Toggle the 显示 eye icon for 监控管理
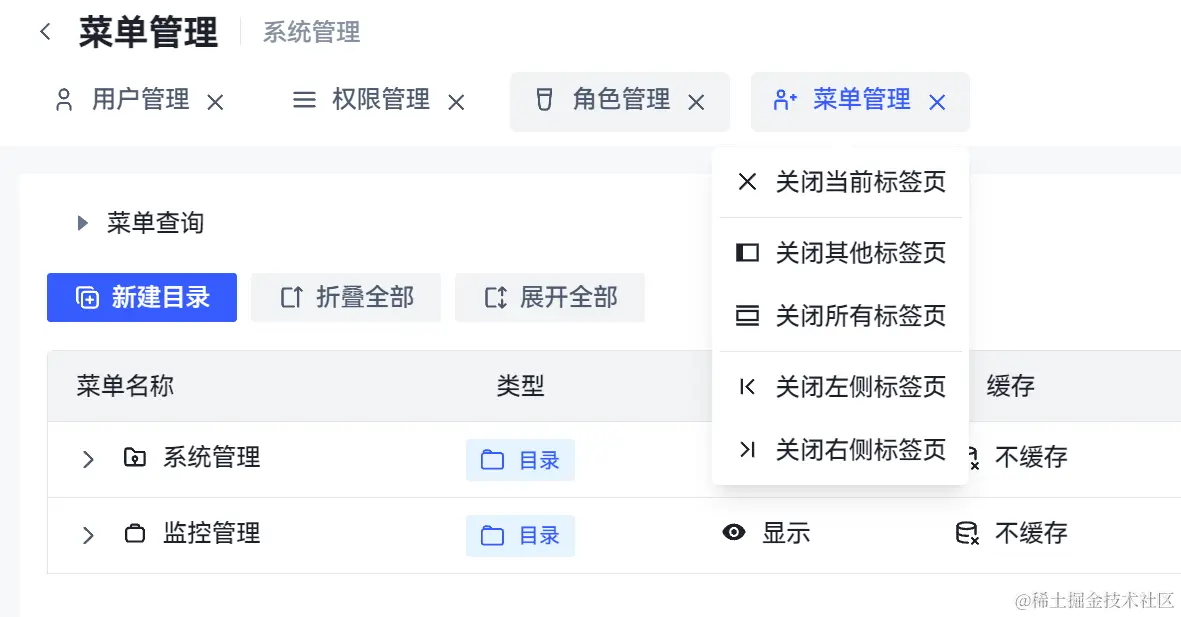This screenshot has height=617, width=1181. 734,533
